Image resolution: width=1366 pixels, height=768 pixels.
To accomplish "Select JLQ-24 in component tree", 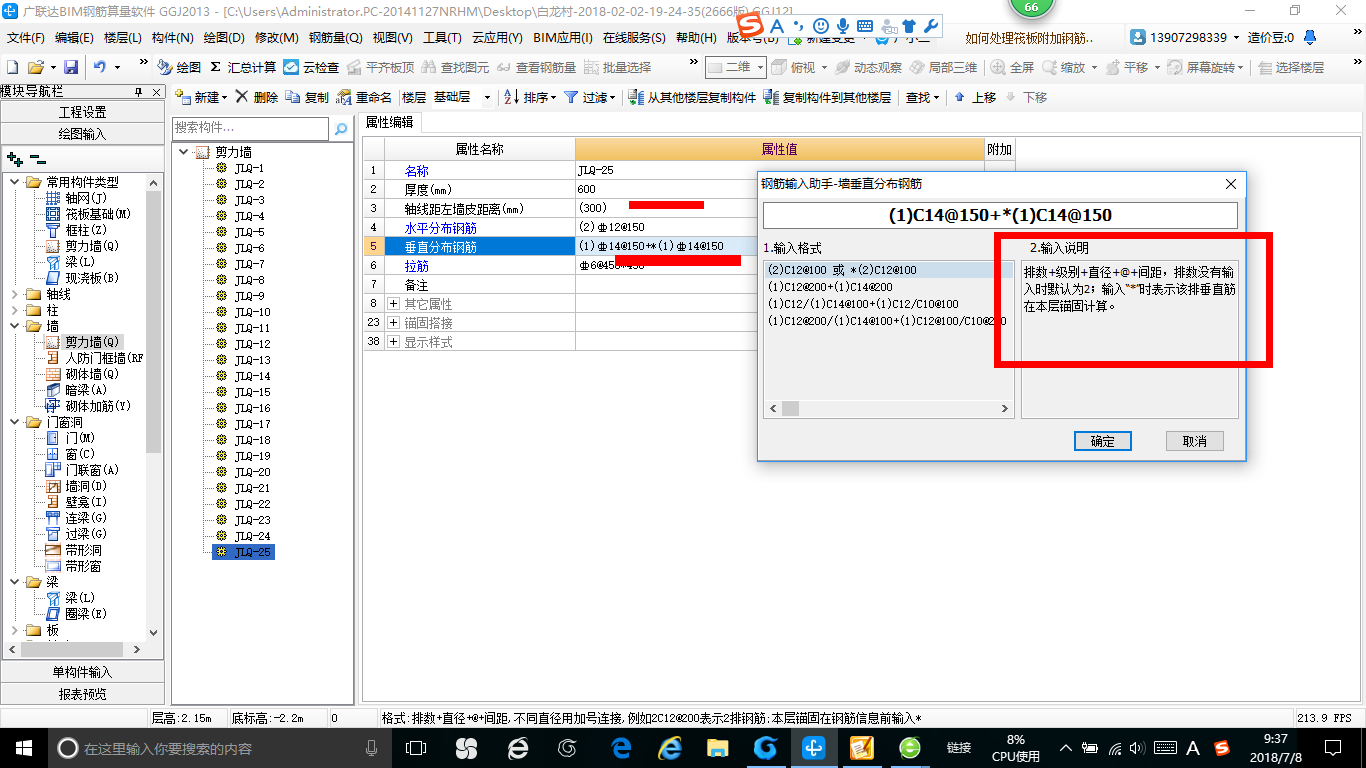I will point(252,536).
